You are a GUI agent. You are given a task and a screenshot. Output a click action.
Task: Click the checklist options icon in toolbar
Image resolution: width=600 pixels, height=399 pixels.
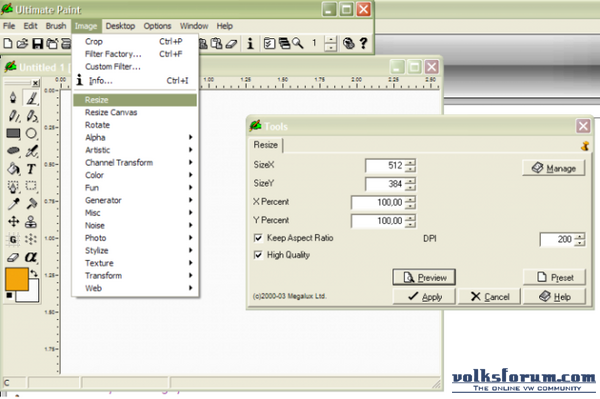269,44
